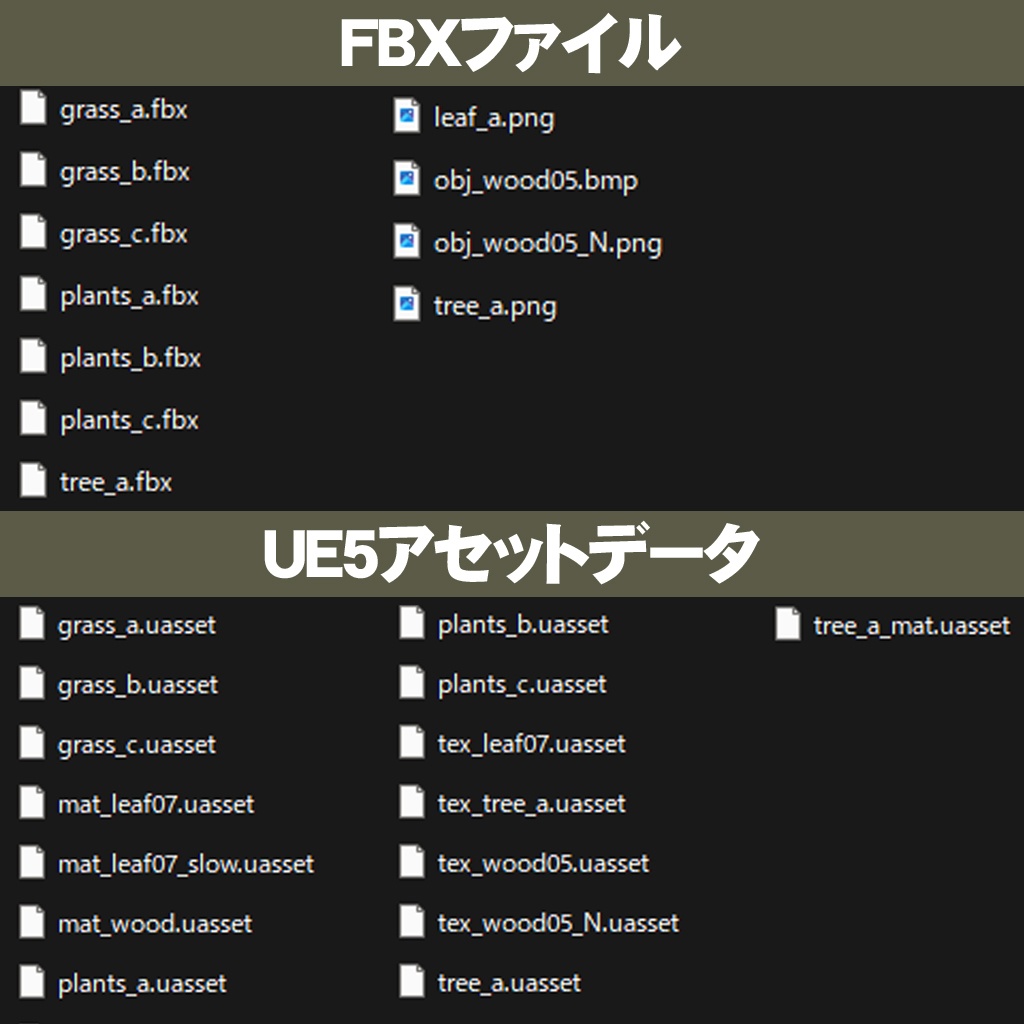The image size is (1024, 1024).
Task: Click the tree_a.fbx file icon
Action: [x=33, y=480]
